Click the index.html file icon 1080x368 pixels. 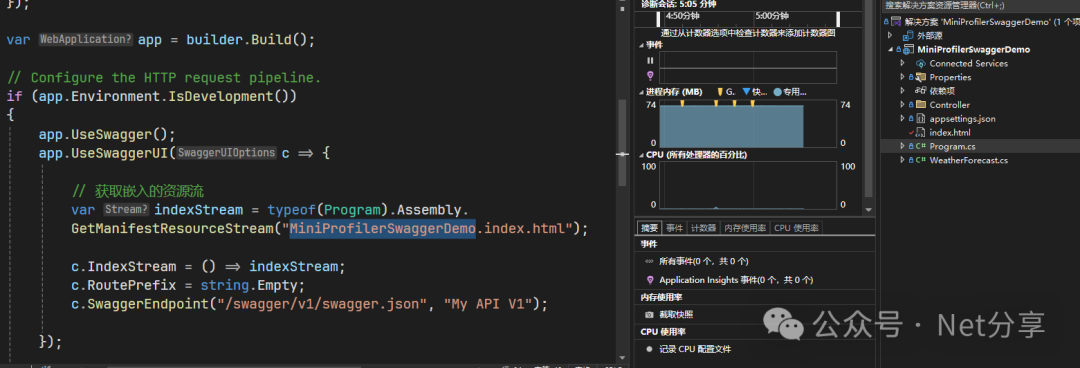point(921,132)
